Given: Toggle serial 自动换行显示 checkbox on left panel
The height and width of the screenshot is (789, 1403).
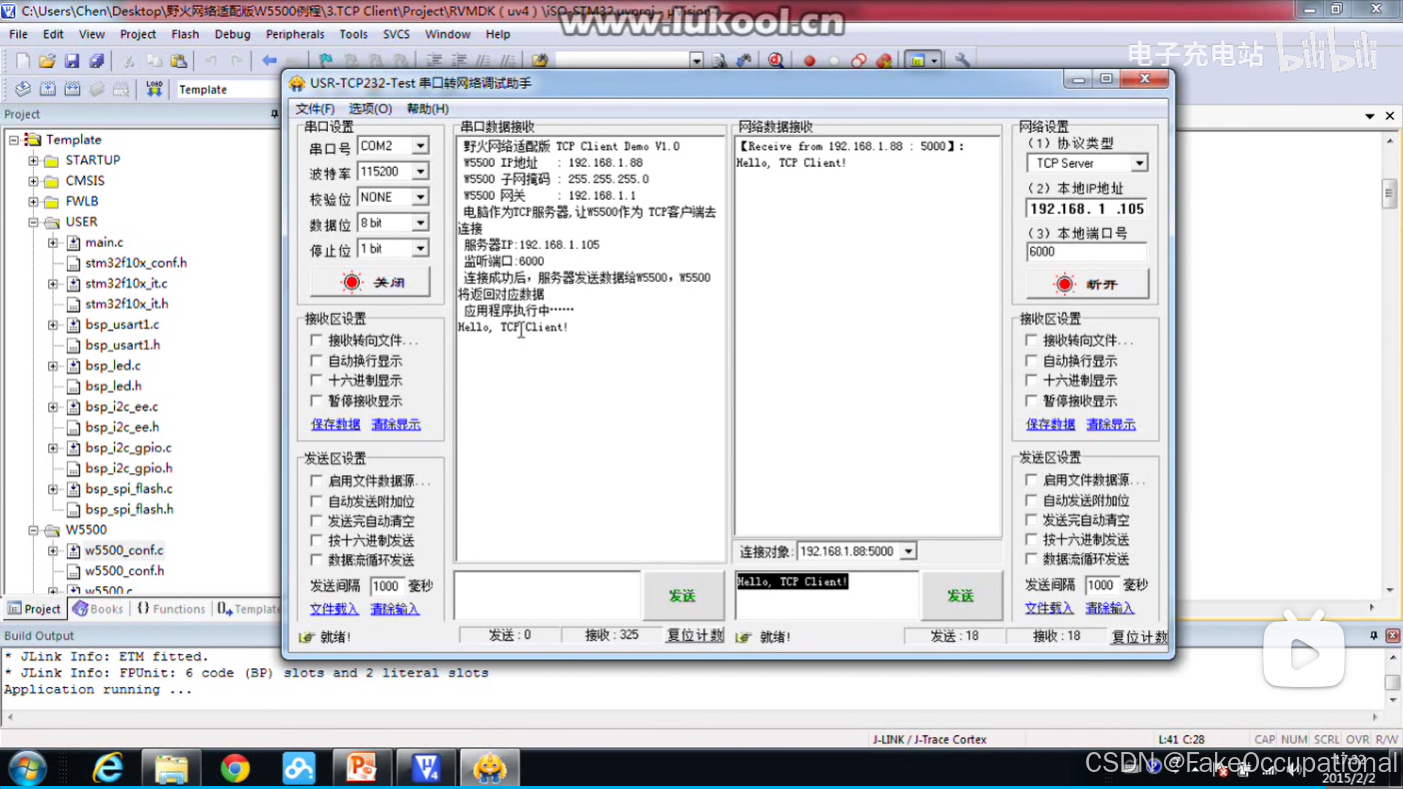Looking at the screenshot, I should click(x=317, y=360).
